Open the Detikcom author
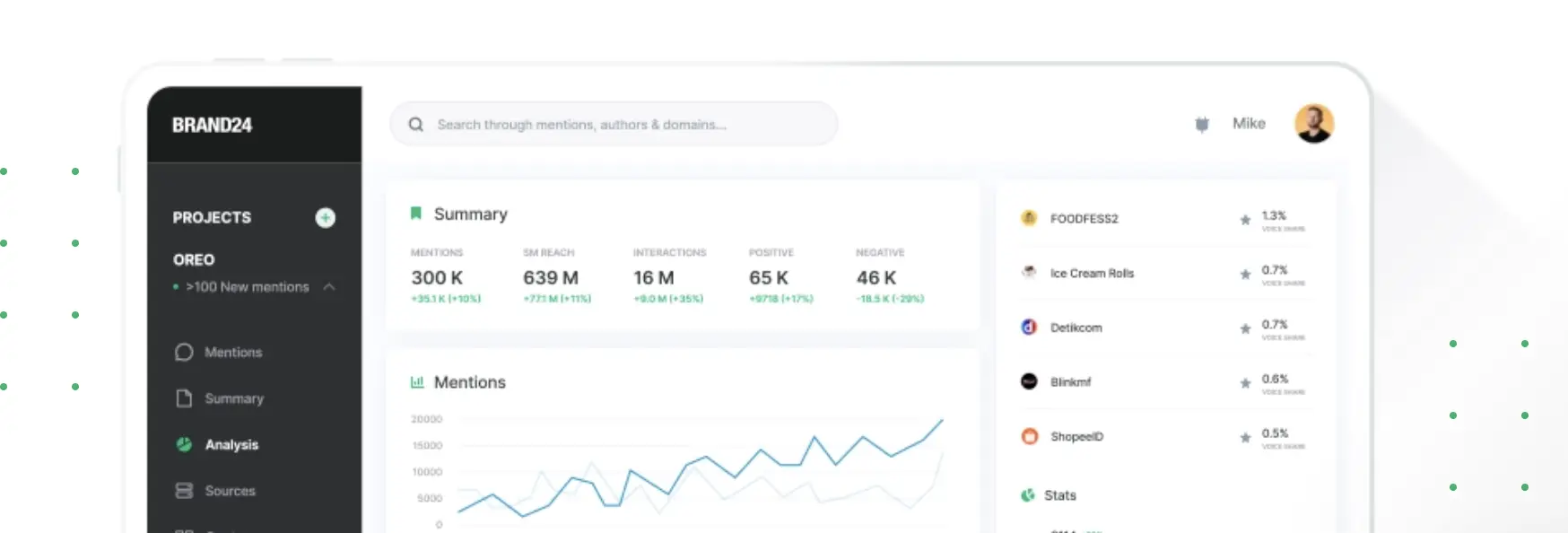 tap(1076, 328)
